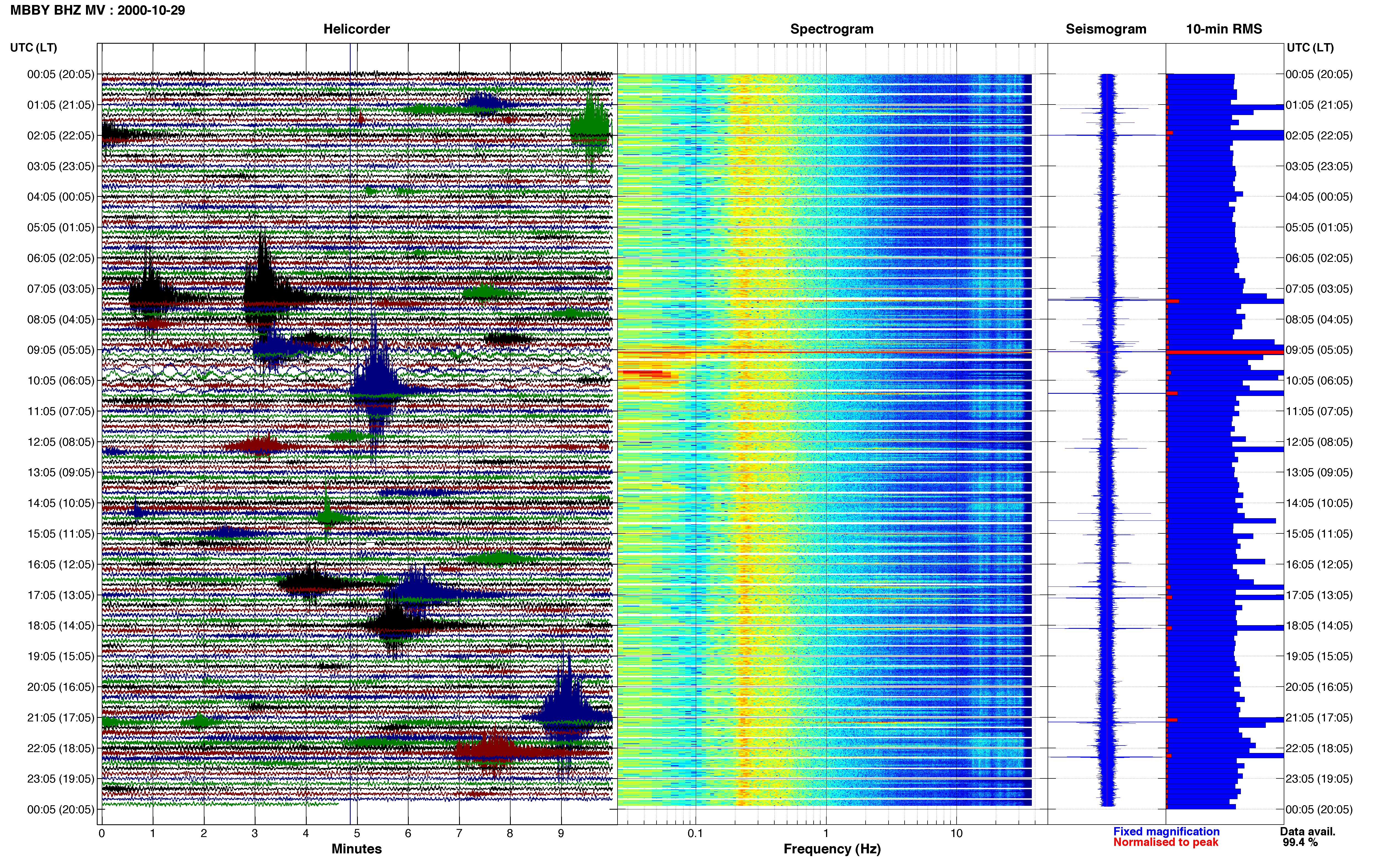Click the left time label '17:05 (13:05)'
This screenshot has height=868, width=1388.
click(x=60, y=595)
